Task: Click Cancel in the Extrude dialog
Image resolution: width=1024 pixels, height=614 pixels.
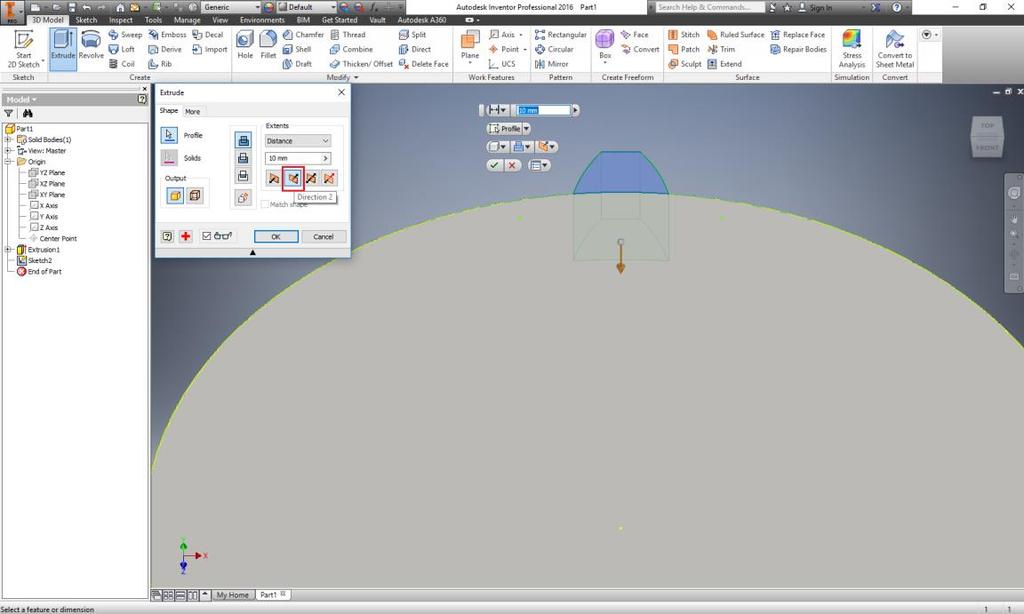Action: pyautogui.click(x=323, y=236)
